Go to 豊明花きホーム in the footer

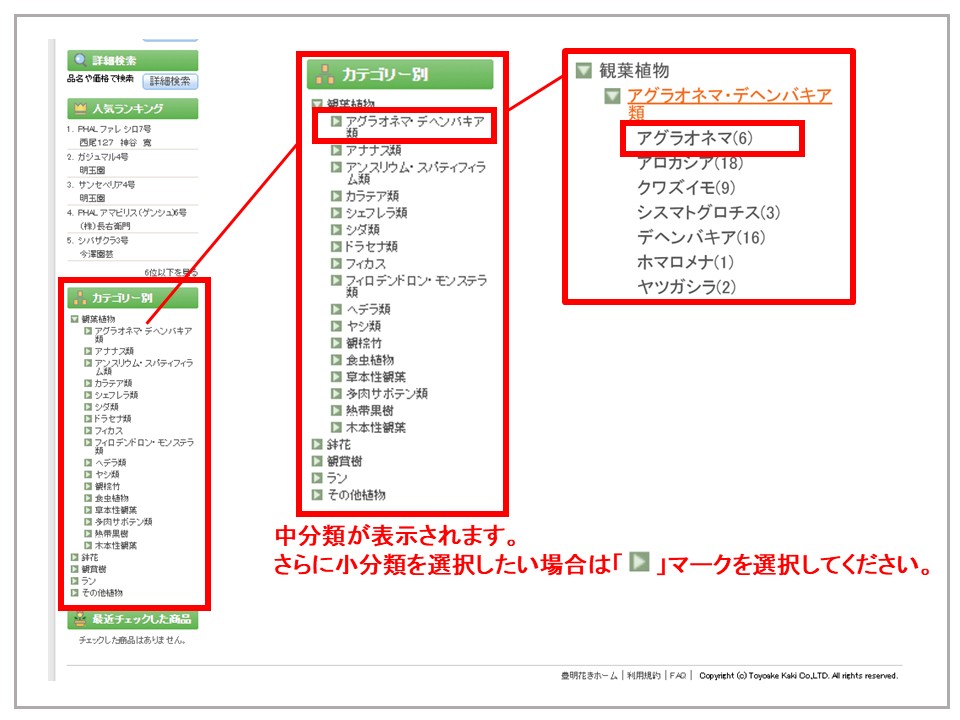[589, 676]
